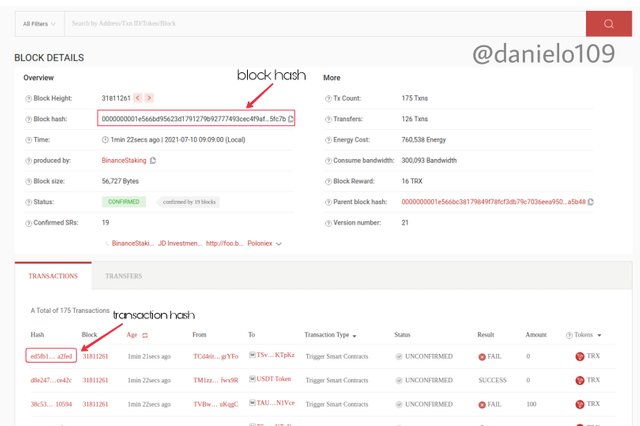Click Time help question icon
The height and width of the screenshot is (426, 640).
tap(29, 140)
